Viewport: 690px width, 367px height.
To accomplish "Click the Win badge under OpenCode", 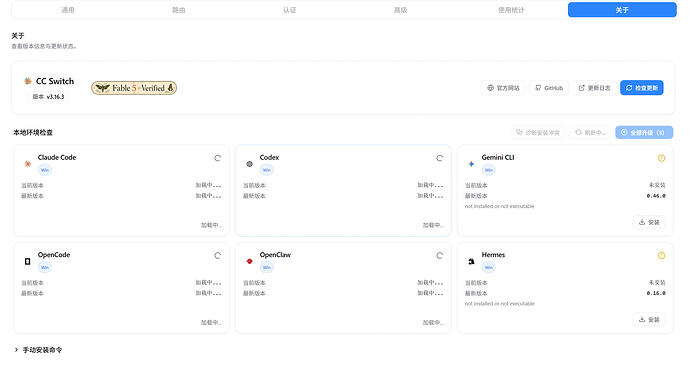I will (x=45, y=267).
